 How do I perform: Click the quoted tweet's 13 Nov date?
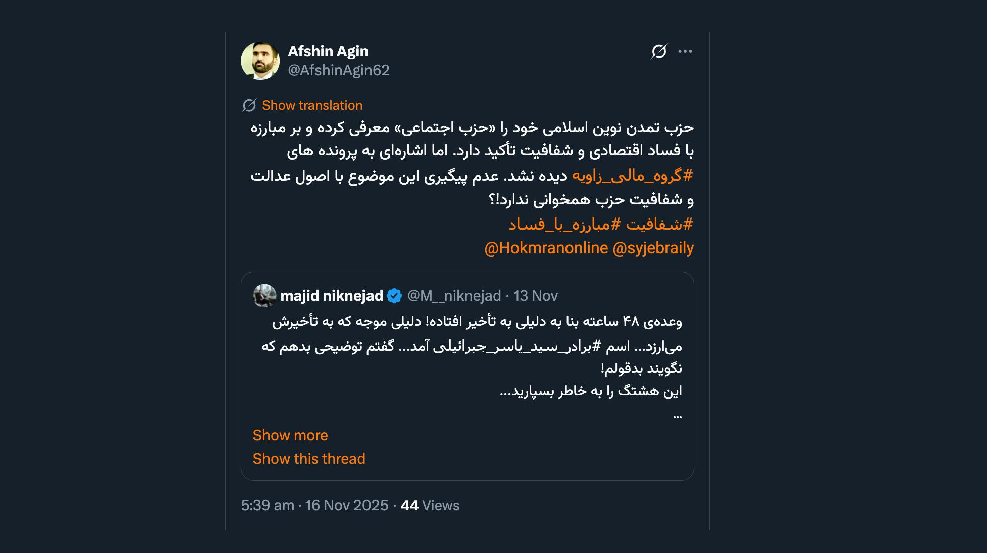coord(535,296)
